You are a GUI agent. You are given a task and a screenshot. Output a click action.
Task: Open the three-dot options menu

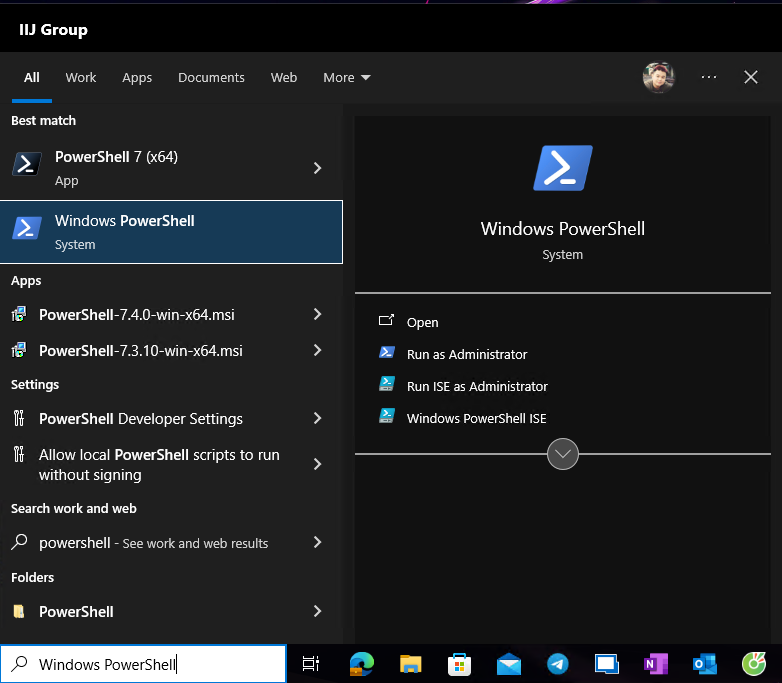(x=709, y=77)
